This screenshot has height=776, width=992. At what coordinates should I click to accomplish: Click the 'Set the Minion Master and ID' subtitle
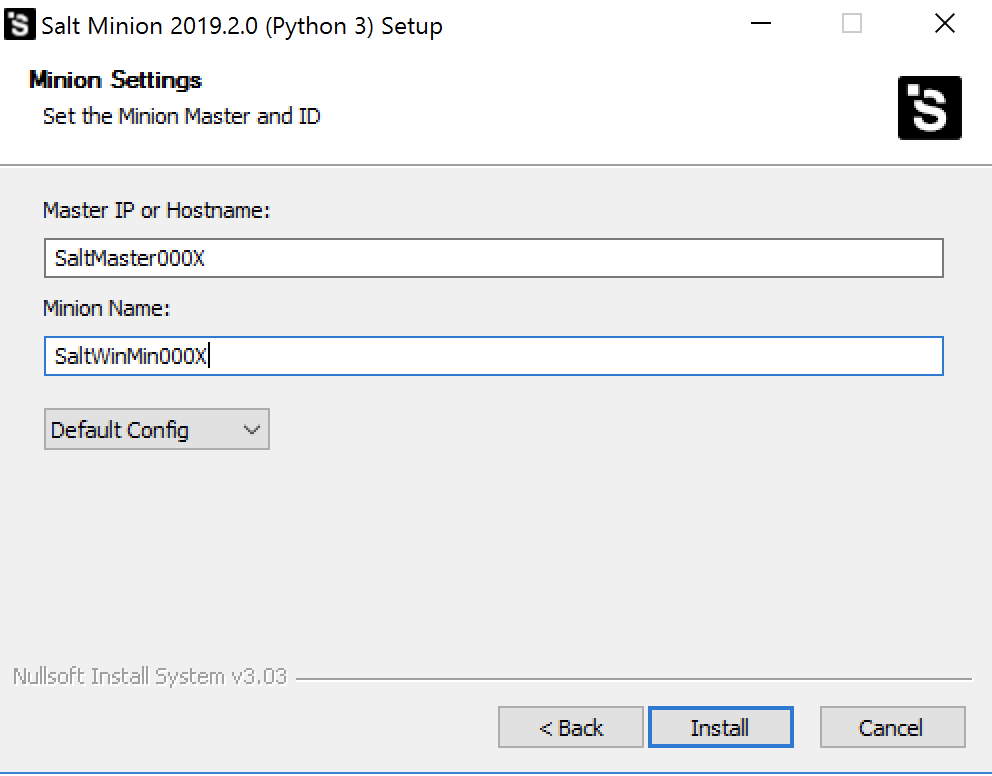point(182,116)
